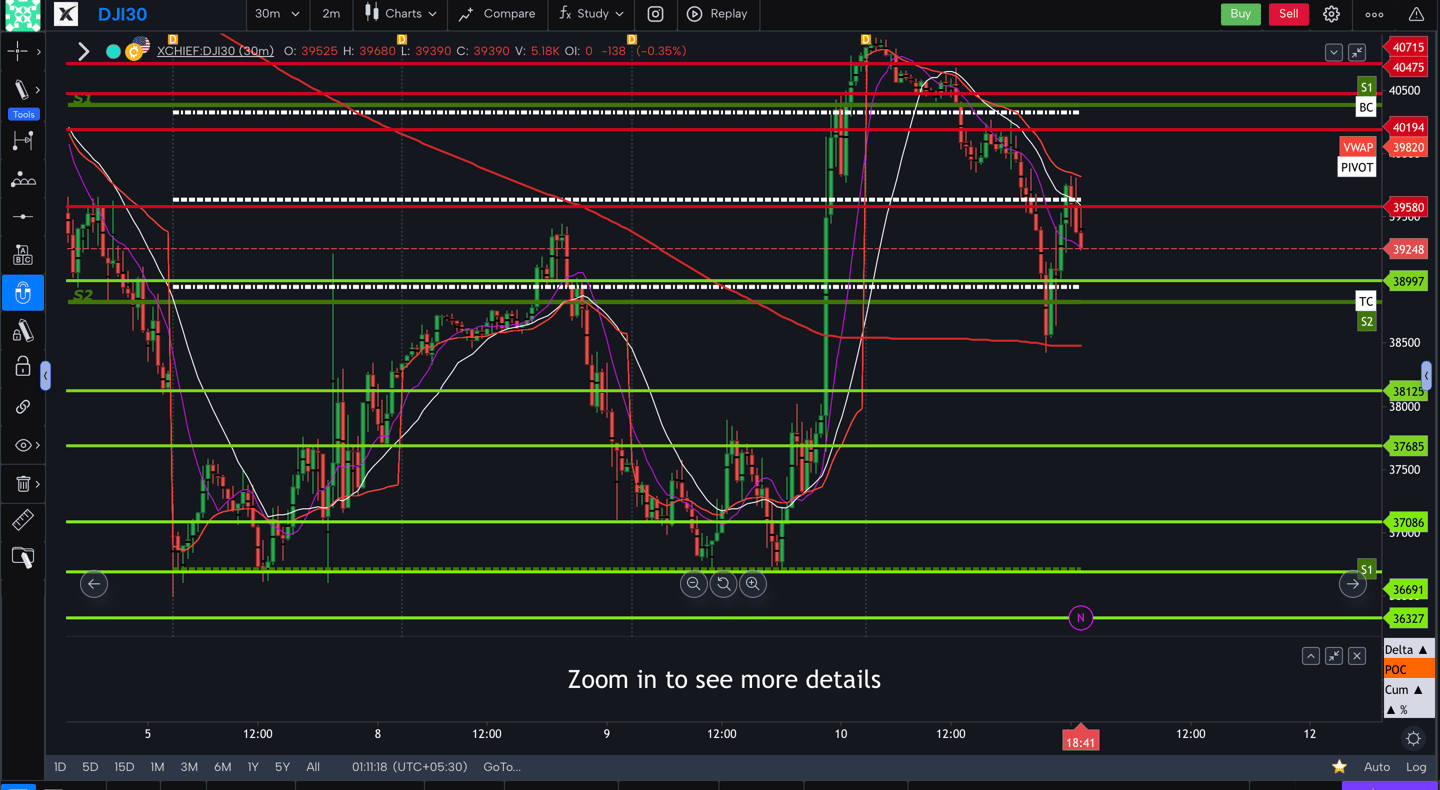The image size is (1440, 790).
Task: Select the 1D range tab
Action: pos(60,767)
